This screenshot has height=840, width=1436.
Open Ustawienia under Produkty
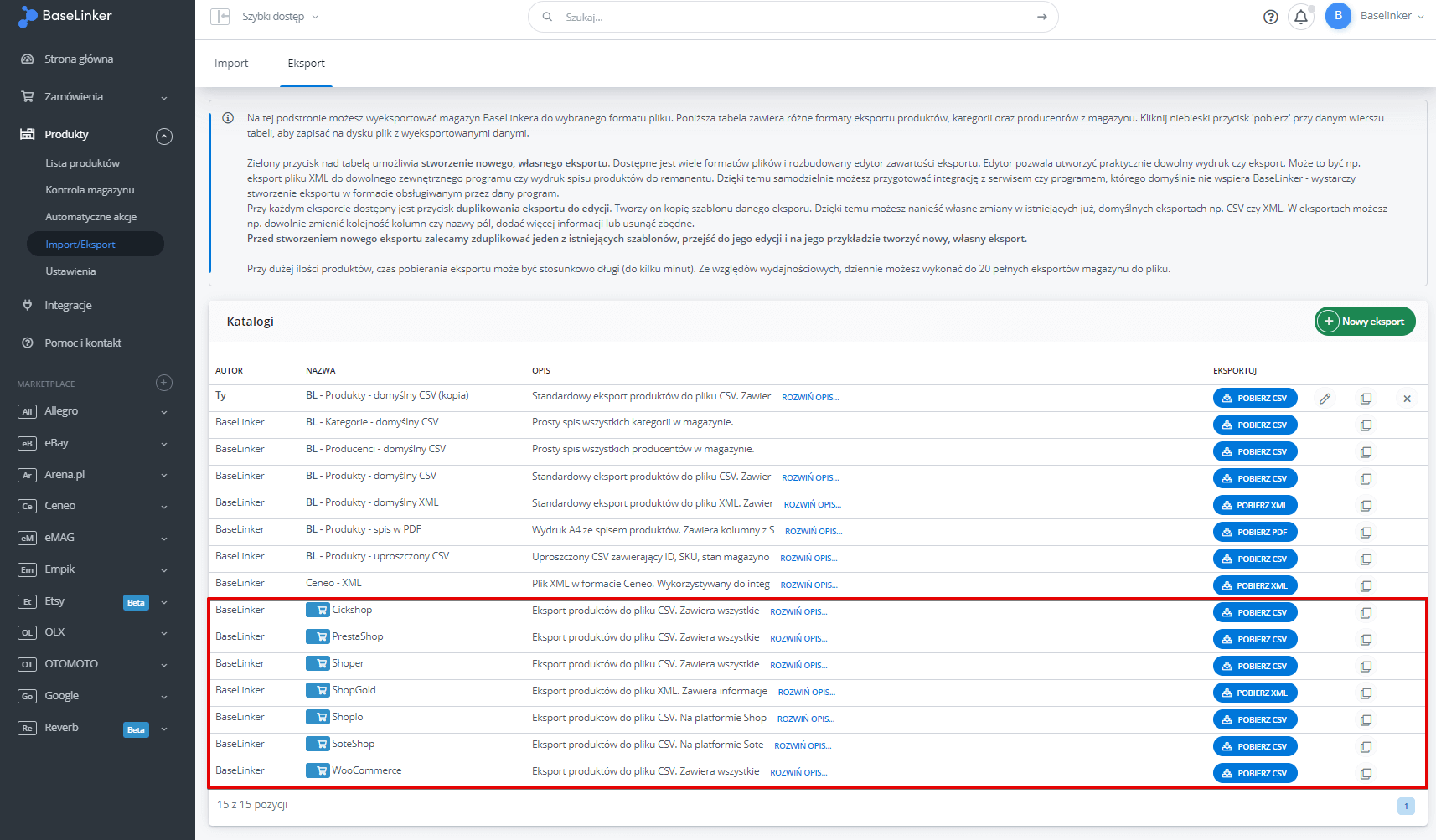(70, 271)
